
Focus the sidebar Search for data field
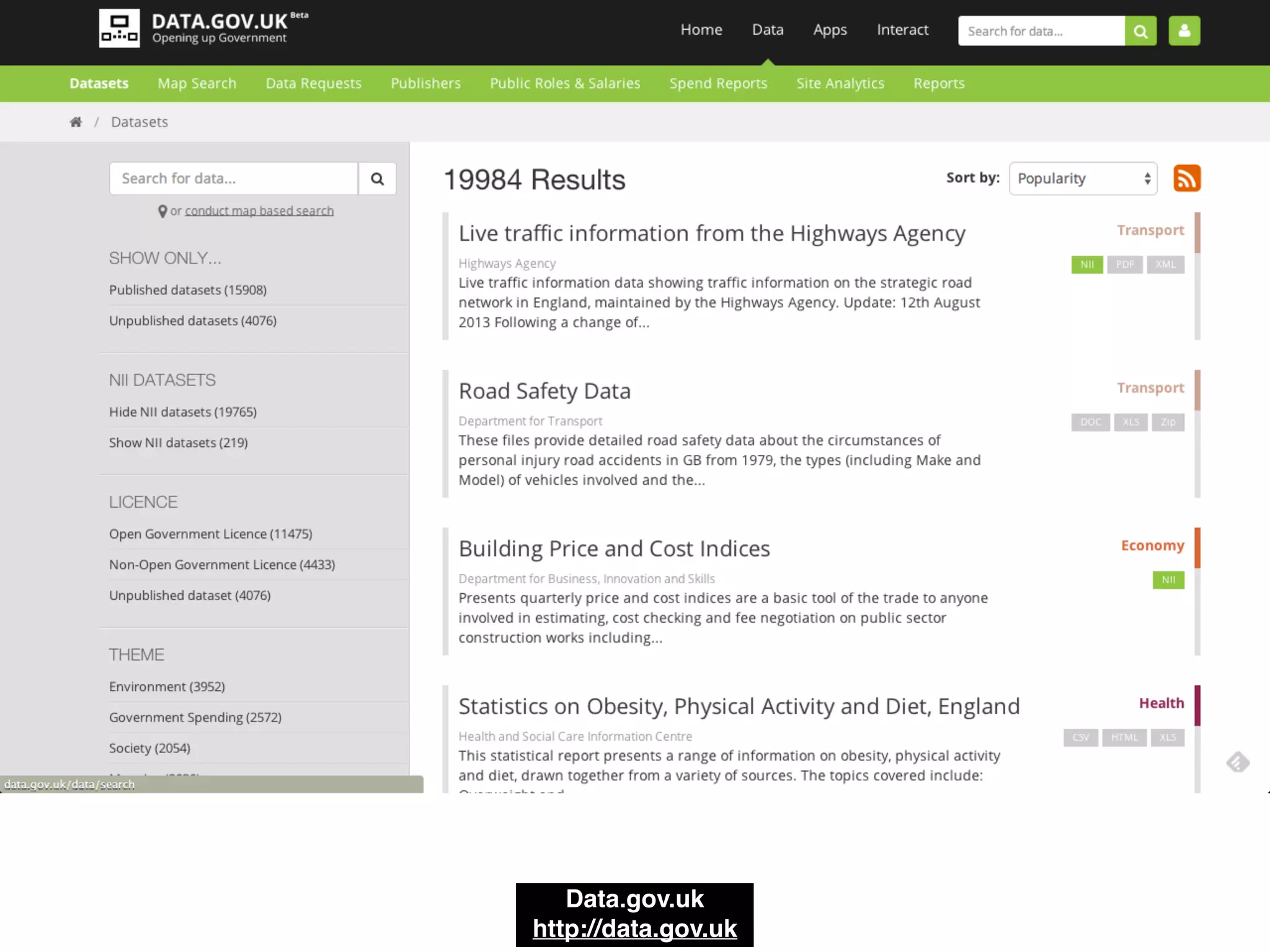coord(234,178)
